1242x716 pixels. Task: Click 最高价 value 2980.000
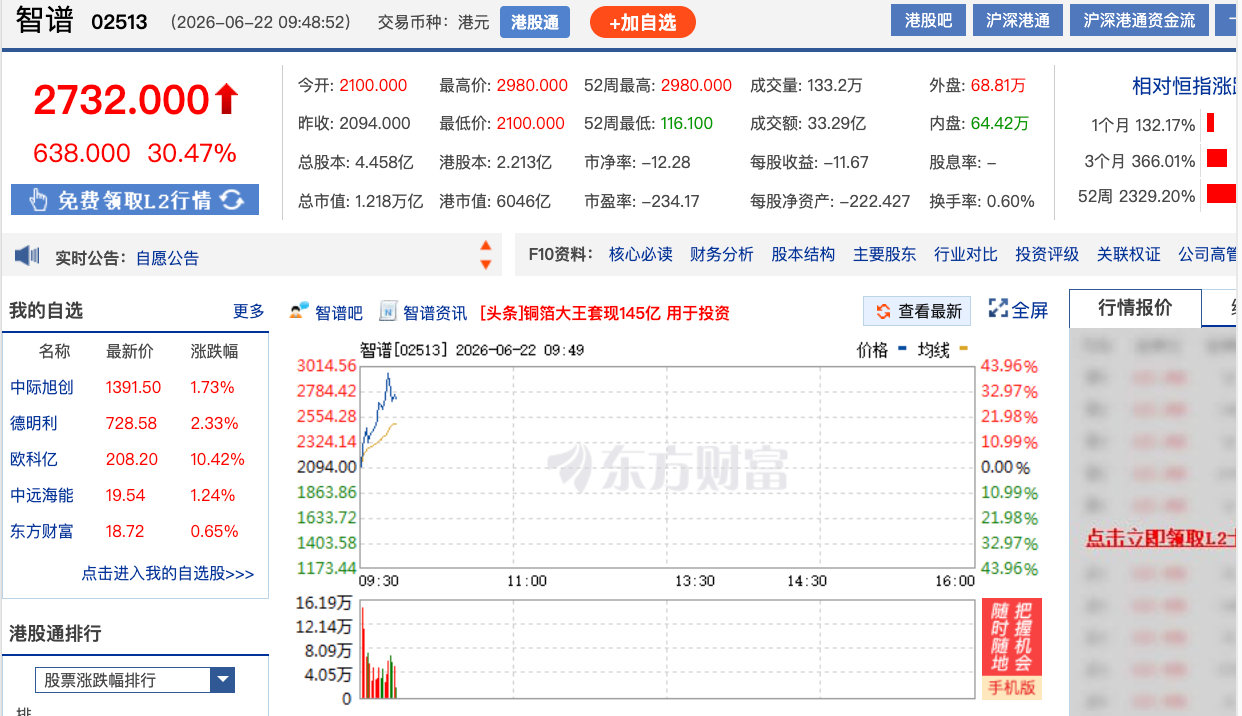531,86
